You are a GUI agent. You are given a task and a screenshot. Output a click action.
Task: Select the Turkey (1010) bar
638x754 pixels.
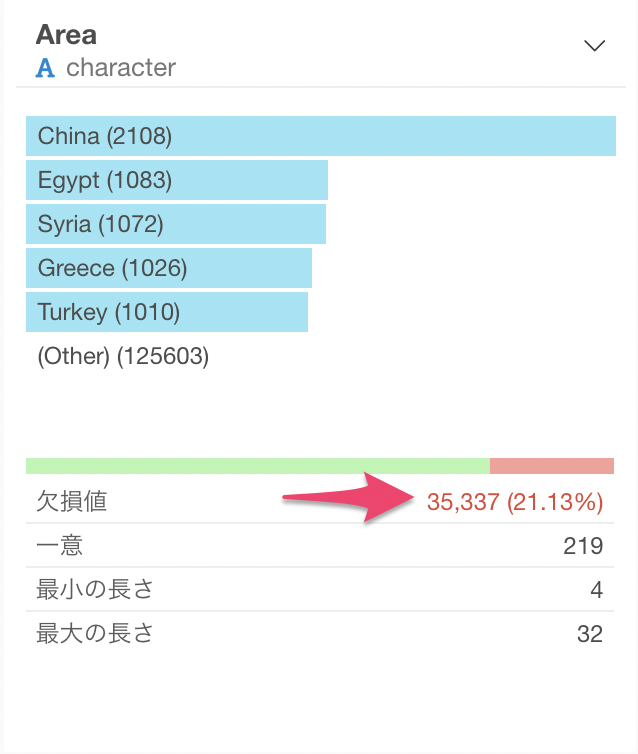click(x=167, y=312)
